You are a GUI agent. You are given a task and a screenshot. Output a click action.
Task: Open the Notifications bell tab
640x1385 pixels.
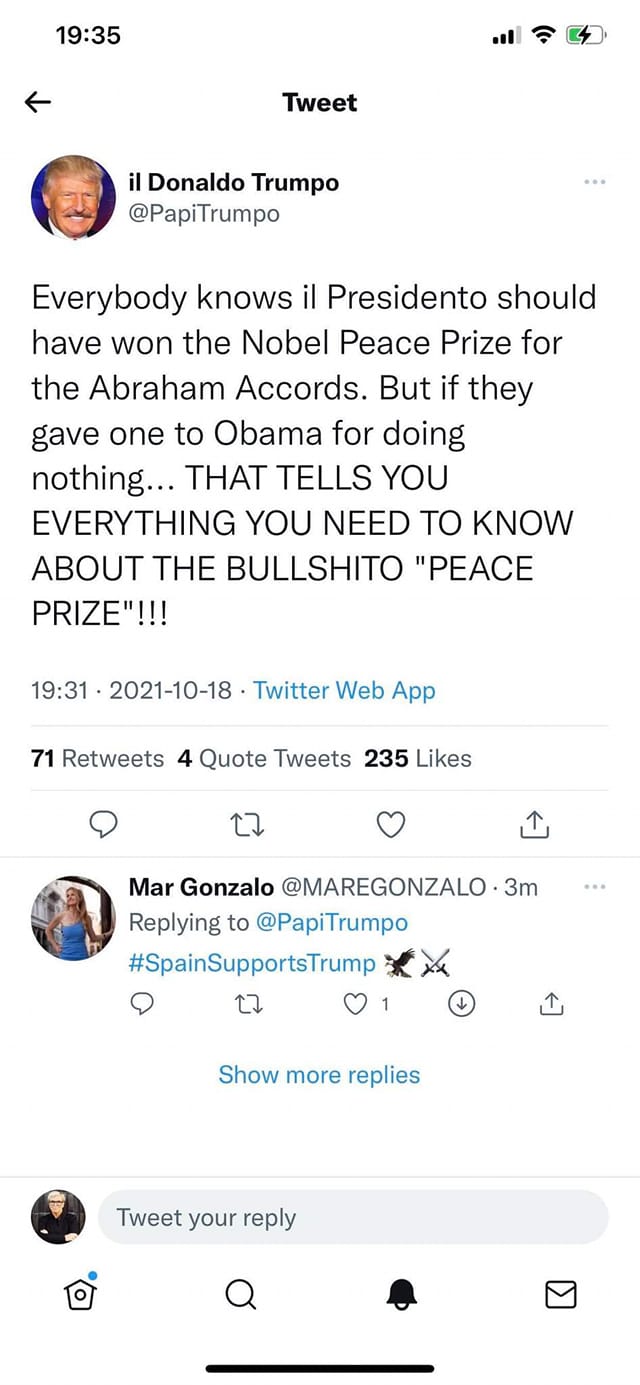point(400,1295)
